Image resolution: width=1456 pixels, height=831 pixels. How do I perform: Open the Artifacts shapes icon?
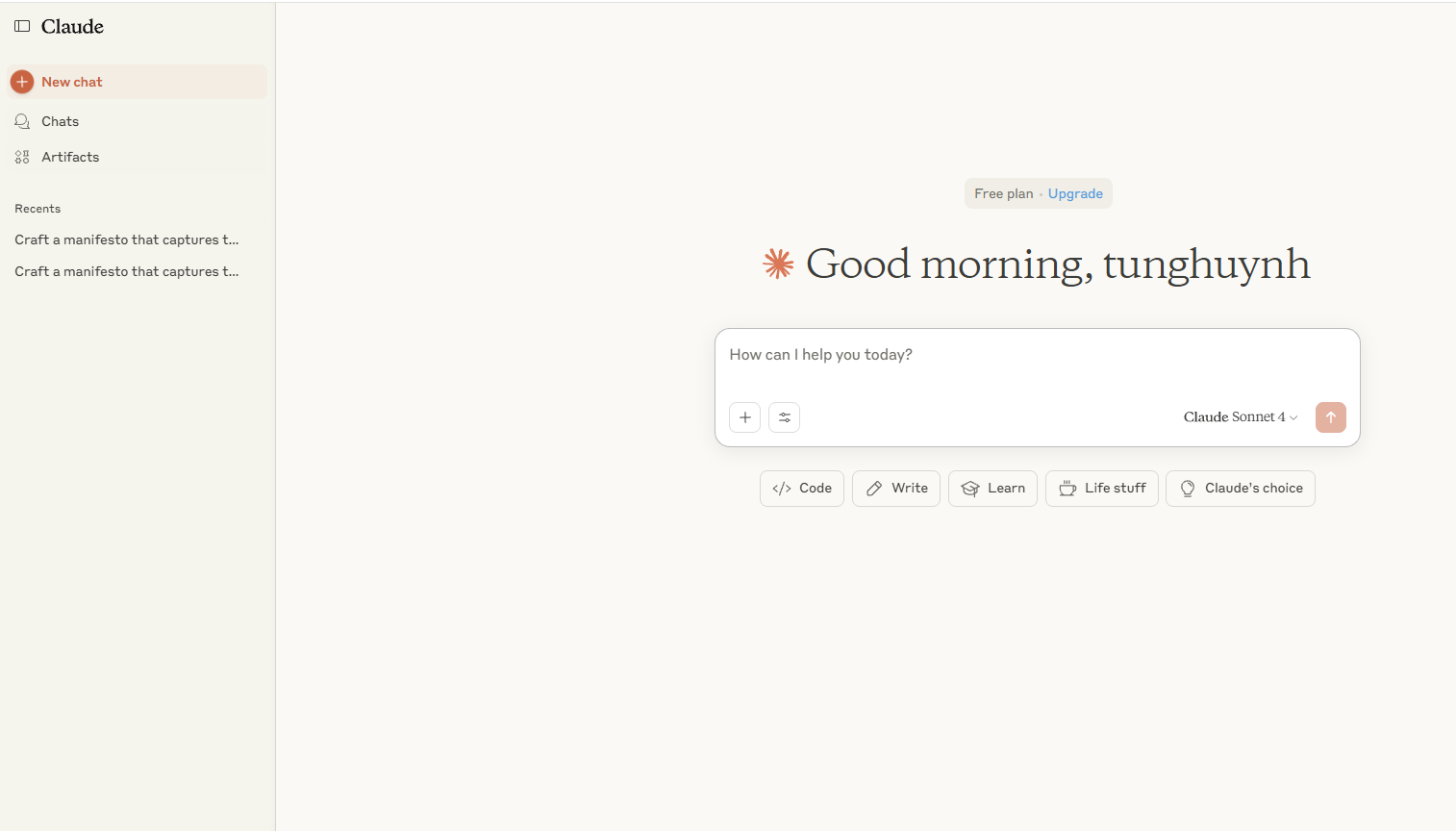(22, 157)
